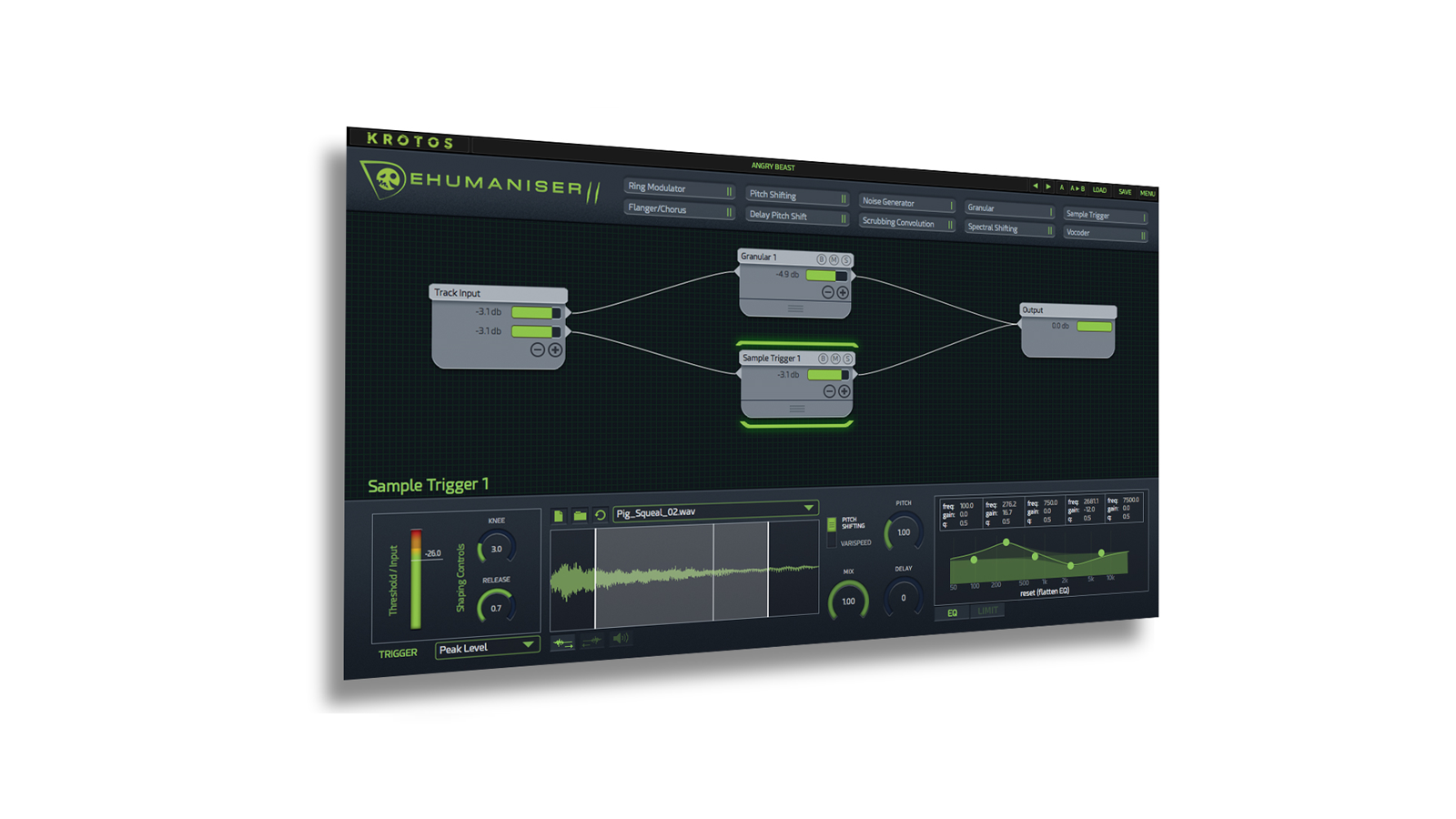Add a Vocoder module
This screenshot has height=819, width=1456.
[1107, 234]
